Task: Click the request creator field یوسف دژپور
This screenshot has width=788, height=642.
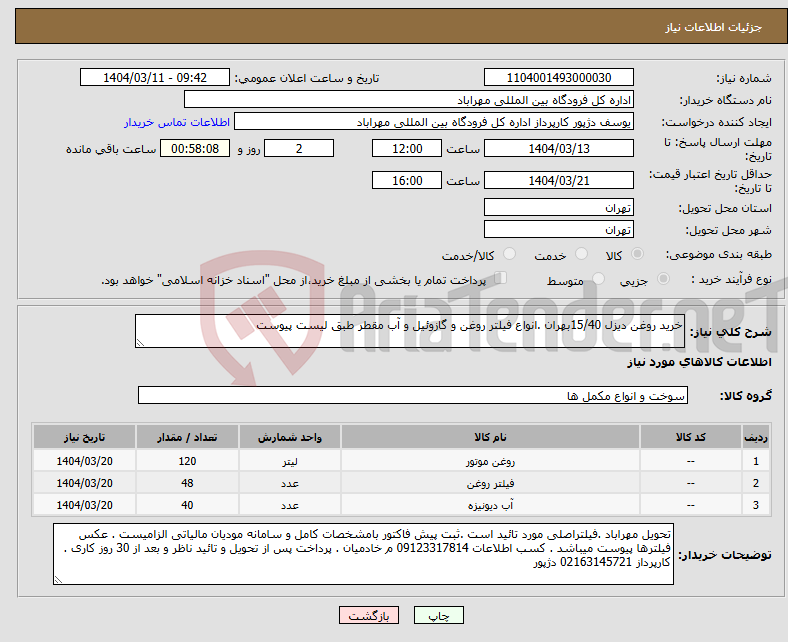Action: tap(434, 122)
